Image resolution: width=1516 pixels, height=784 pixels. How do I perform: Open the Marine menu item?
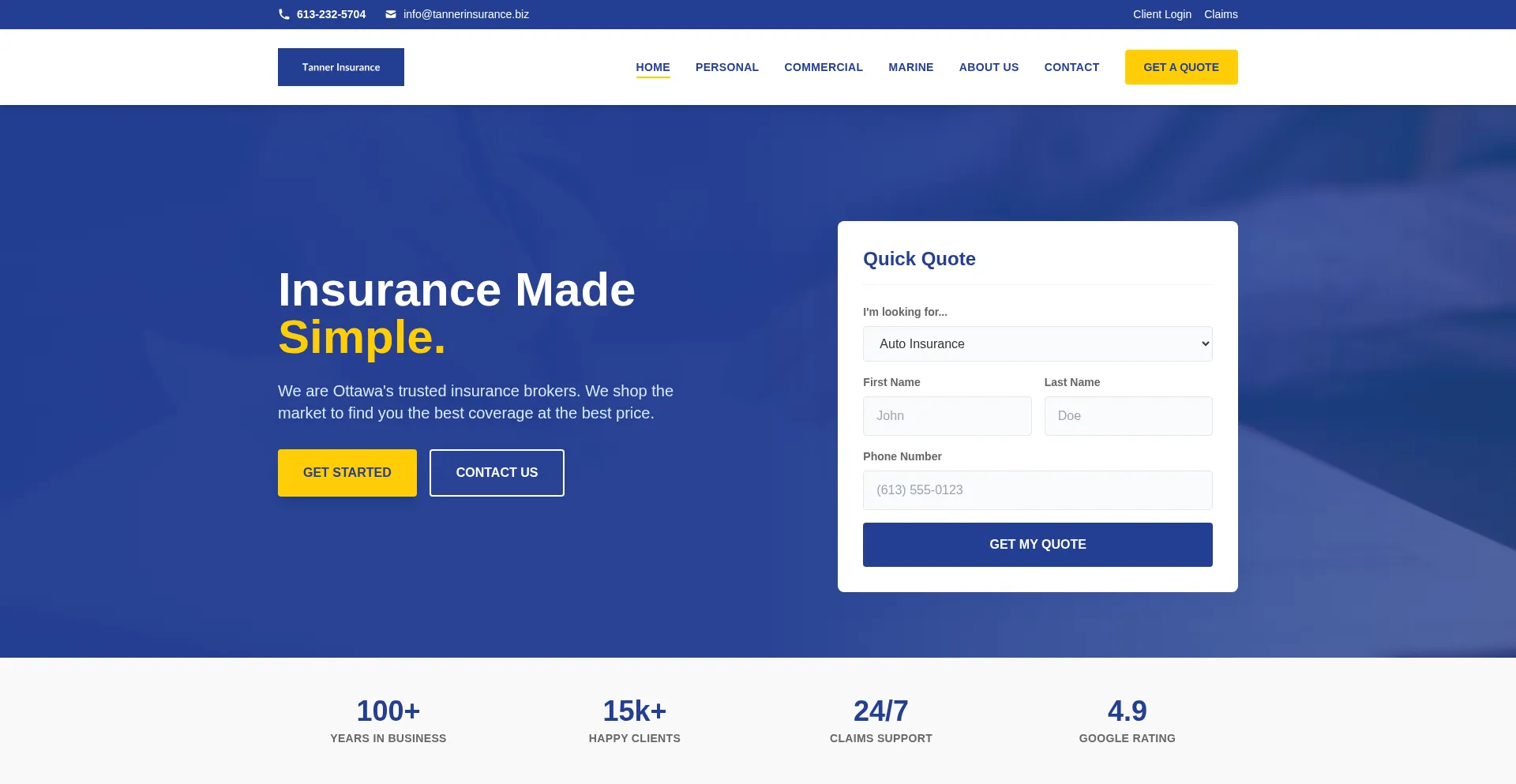[911, 67]
